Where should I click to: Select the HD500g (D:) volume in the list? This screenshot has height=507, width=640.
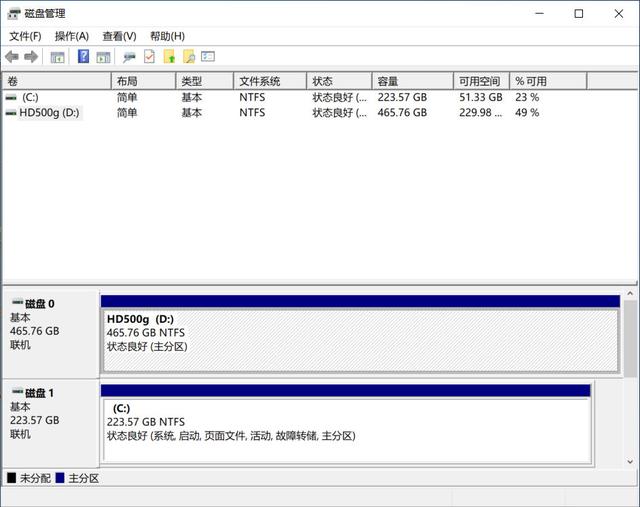(x=49, y=113)
